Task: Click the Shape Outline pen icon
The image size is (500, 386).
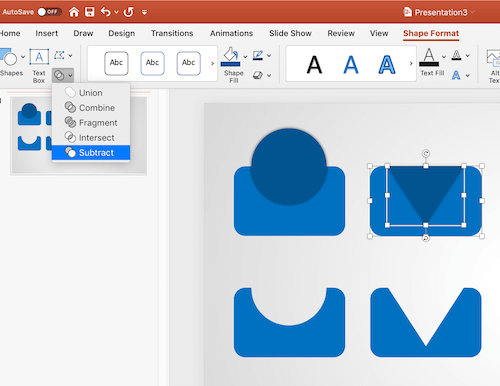Action: pyautogui.click(x=258, y=55)
